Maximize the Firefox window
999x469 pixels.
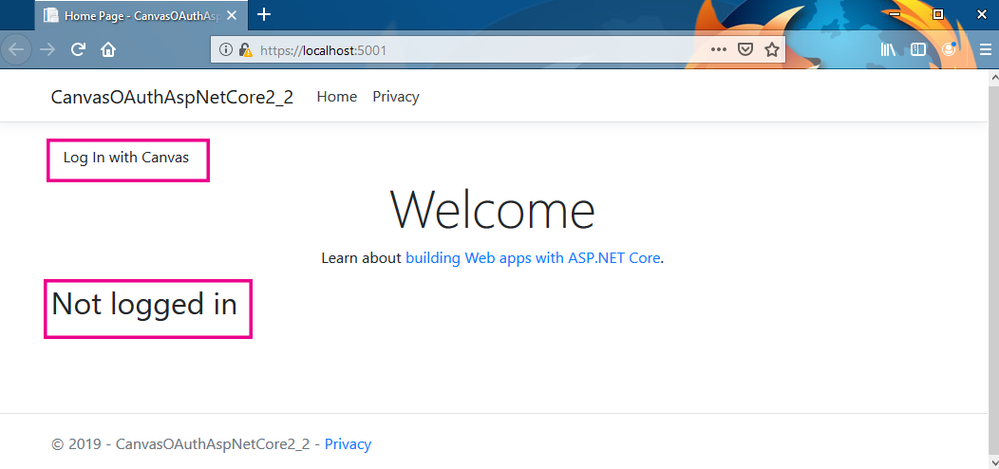[x=938, y=14]
